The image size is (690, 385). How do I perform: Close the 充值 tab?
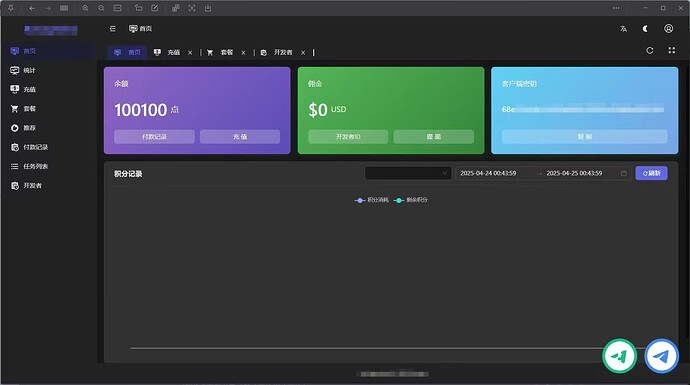click(x=190, y=53)
